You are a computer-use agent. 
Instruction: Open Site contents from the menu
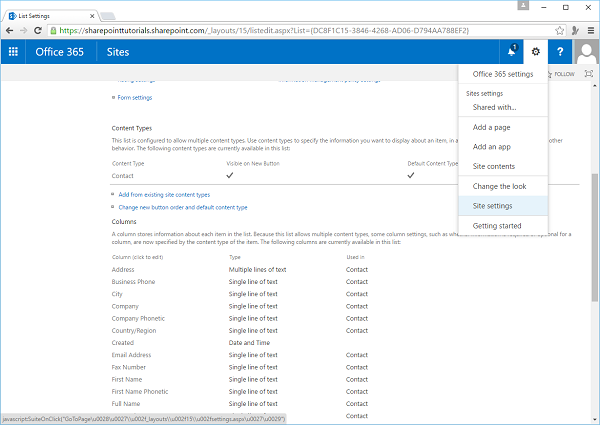point(493,165)
